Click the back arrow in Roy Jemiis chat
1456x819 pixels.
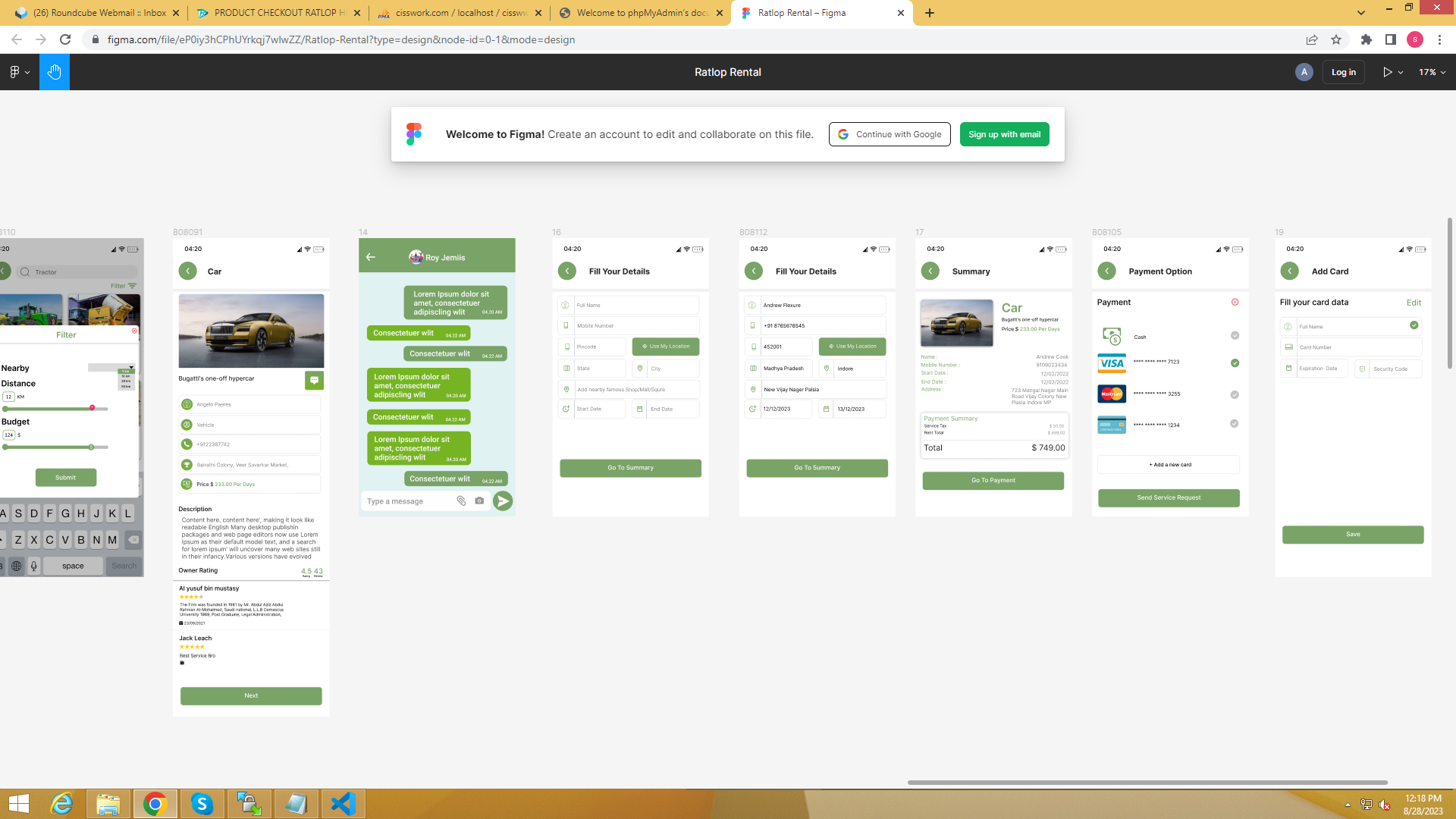pyautogui.click(x=371, y=257)
